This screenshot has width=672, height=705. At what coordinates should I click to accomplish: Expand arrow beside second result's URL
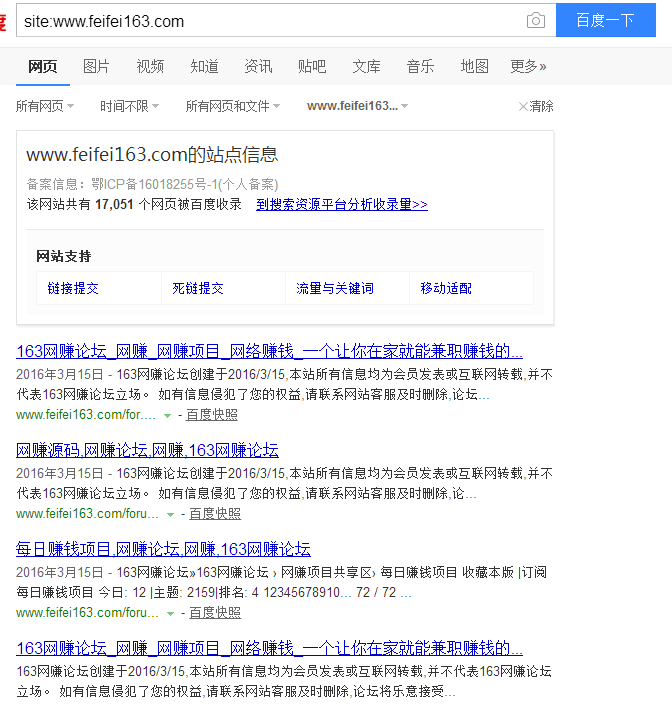170,514
